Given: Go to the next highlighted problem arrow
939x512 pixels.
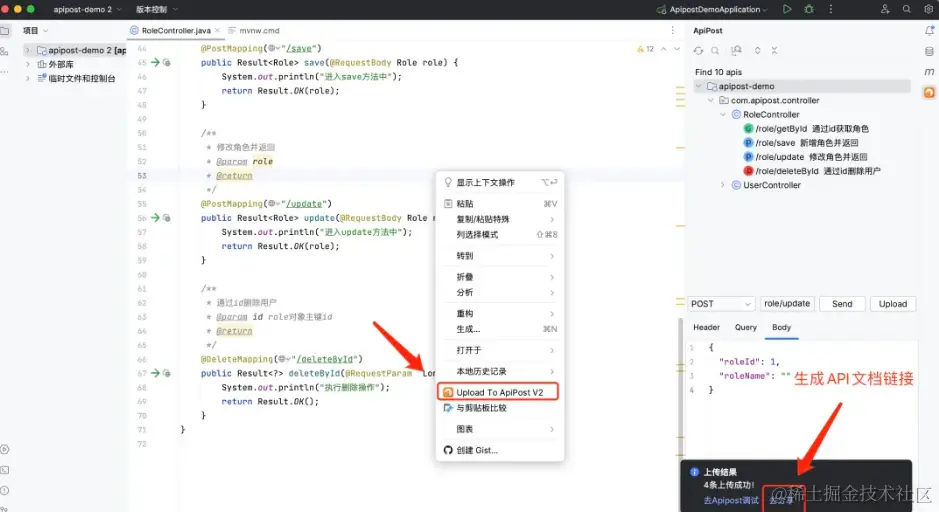Looking at the screenshot, I should [677, 49].
